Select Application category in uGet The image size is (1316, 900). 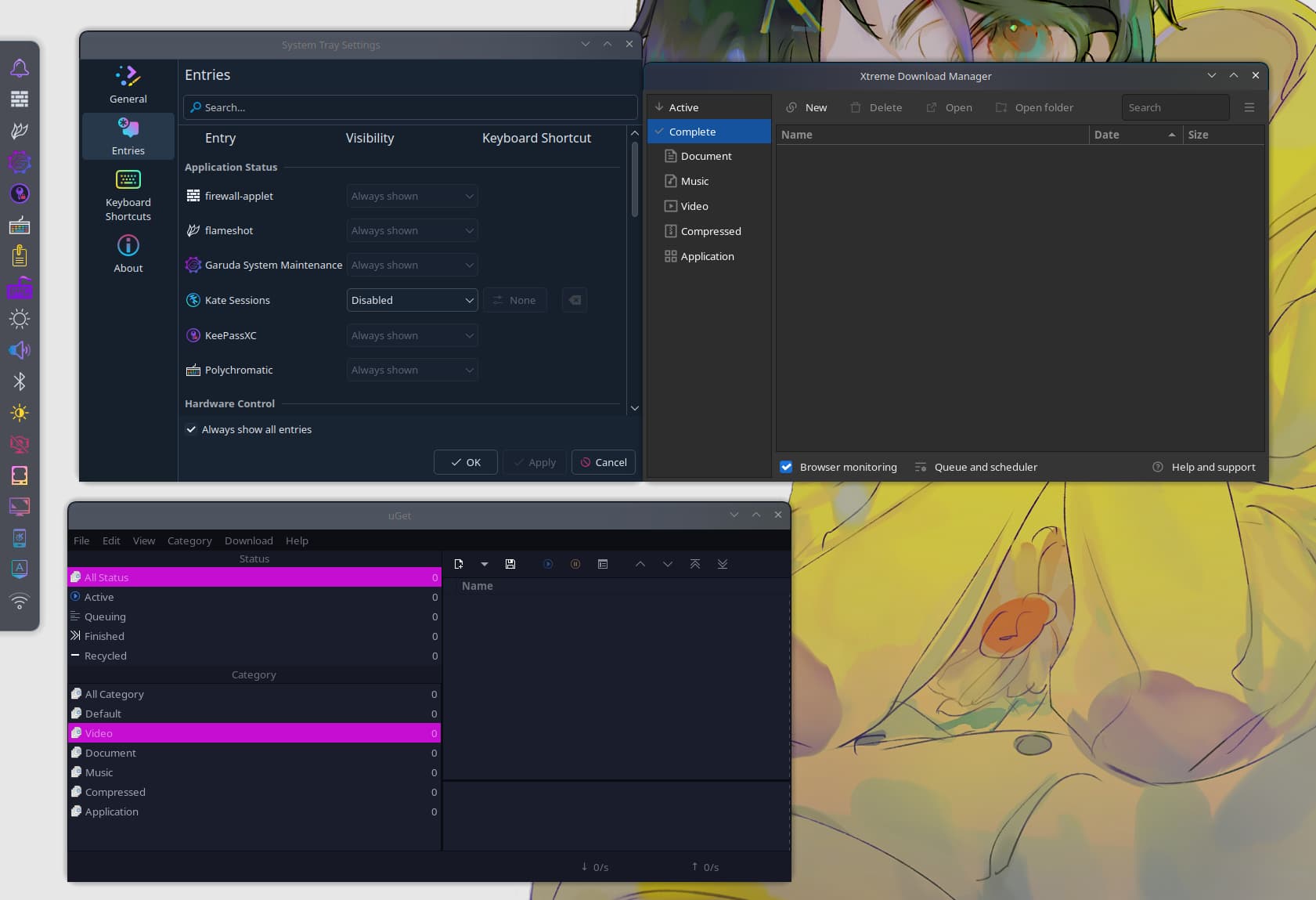click(x=254, y=811)
